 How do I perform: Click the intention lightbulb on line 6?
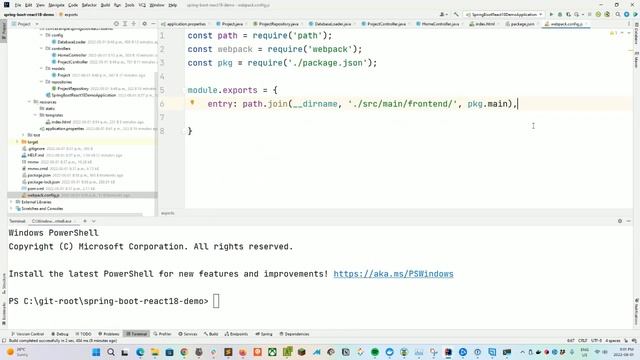(x=192, y=103)
